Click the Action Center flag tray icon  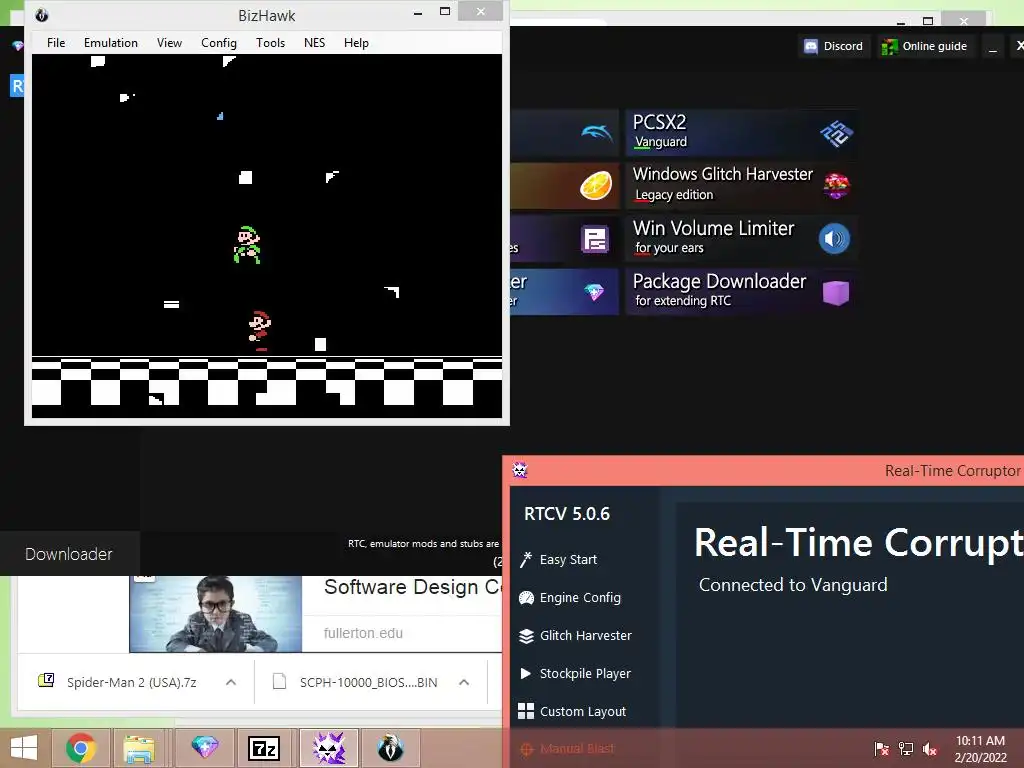click(882, 749)
